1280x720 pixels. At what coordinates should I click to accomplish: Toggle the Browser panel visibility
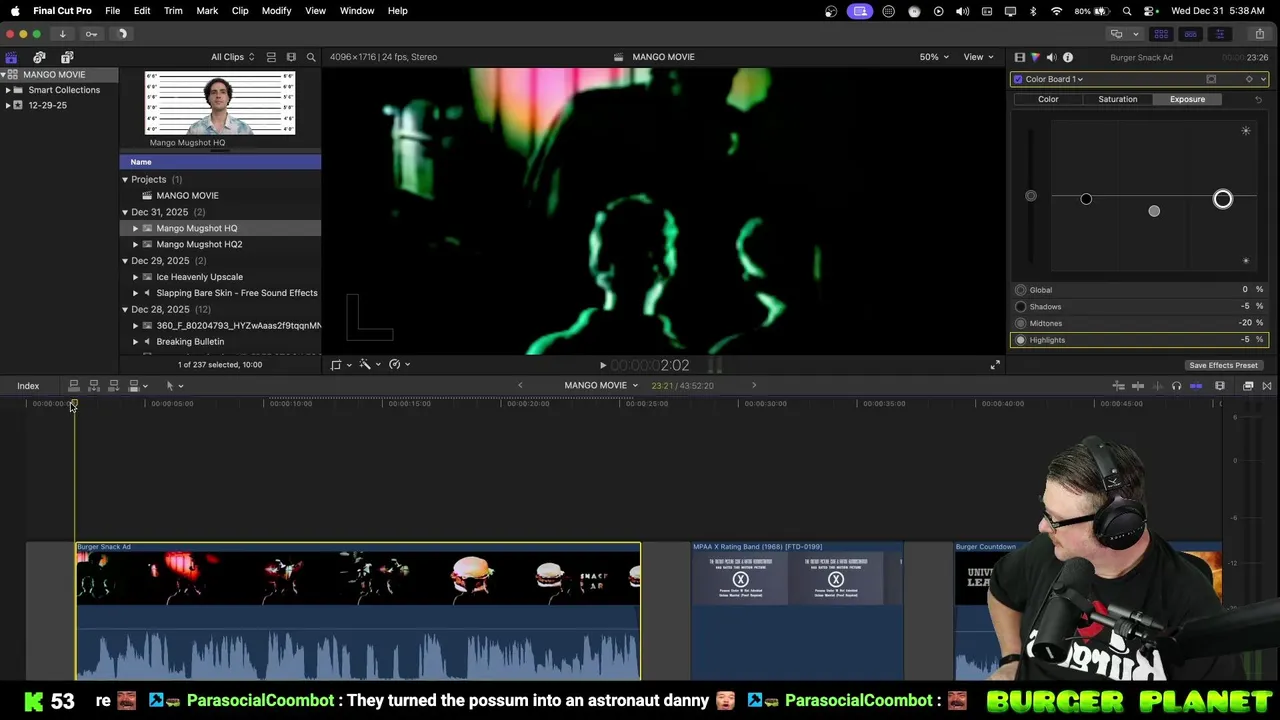(1161, 34)
